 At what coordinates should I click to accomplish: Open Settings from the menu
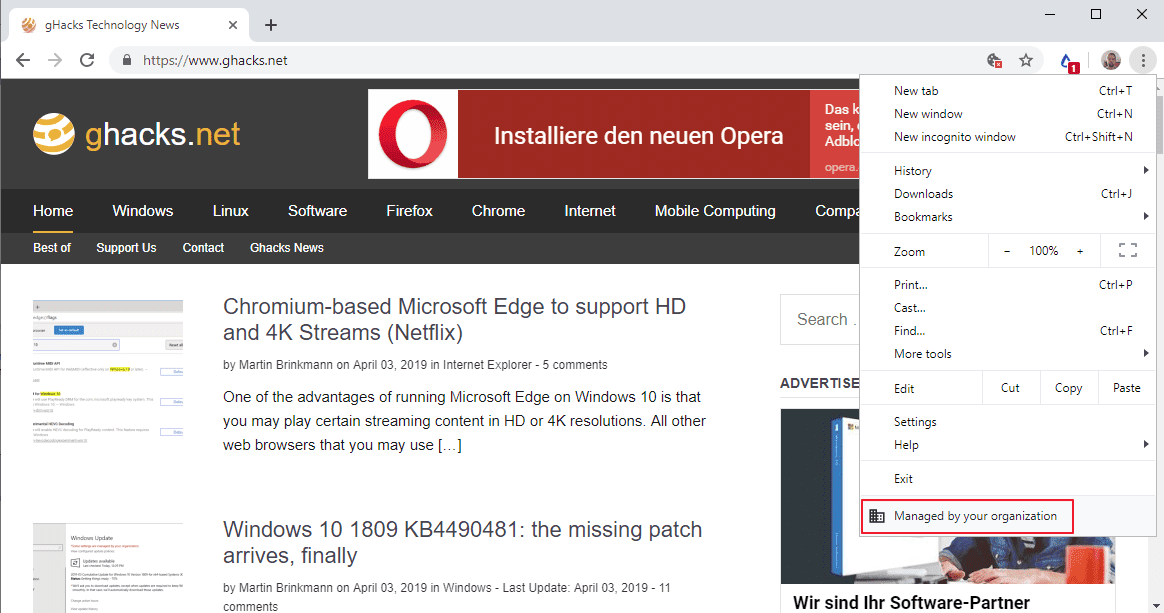[x=1007, y=422]
